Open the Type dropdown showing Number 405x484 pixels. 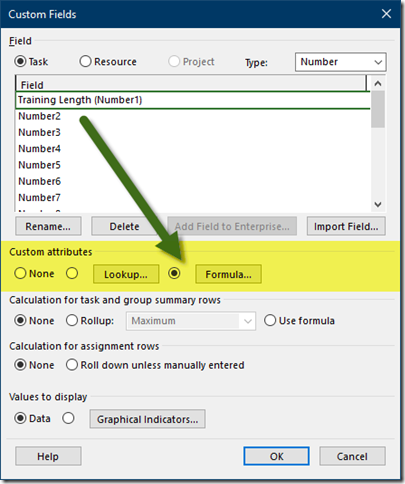[340, 62]
